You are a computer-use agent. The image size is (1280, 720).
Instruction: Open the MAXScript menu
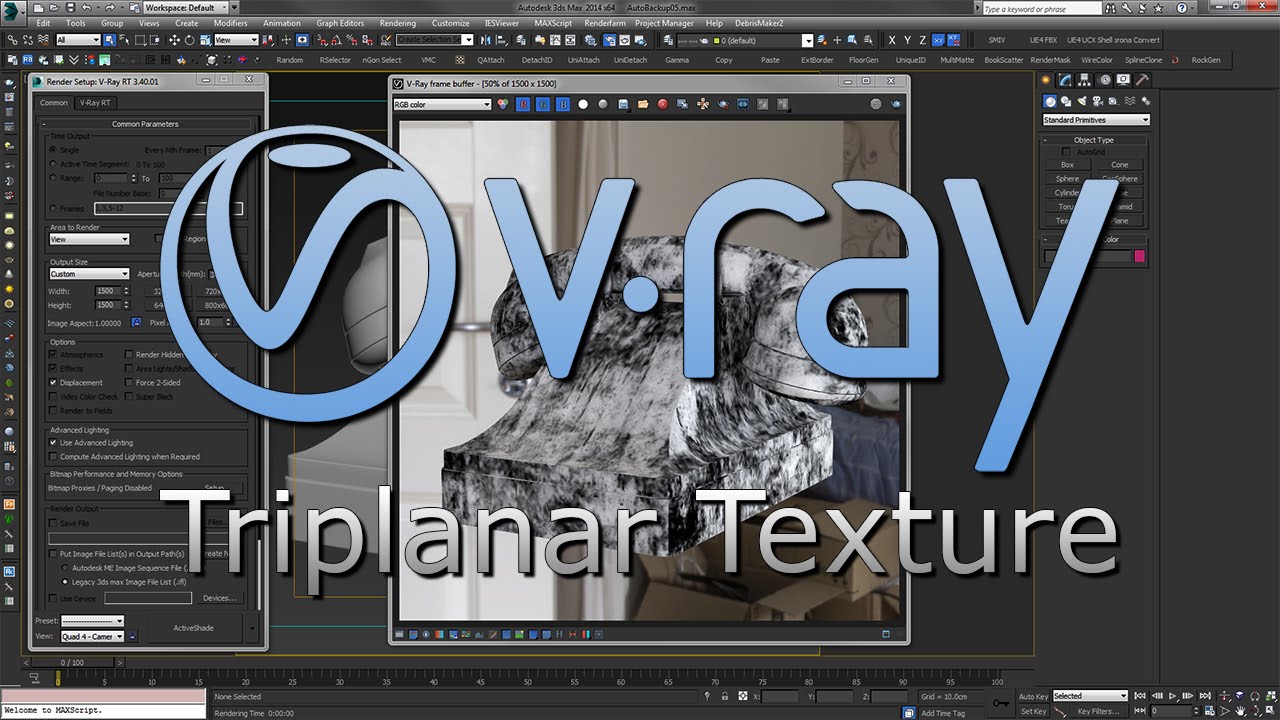[x=554, y=23]
